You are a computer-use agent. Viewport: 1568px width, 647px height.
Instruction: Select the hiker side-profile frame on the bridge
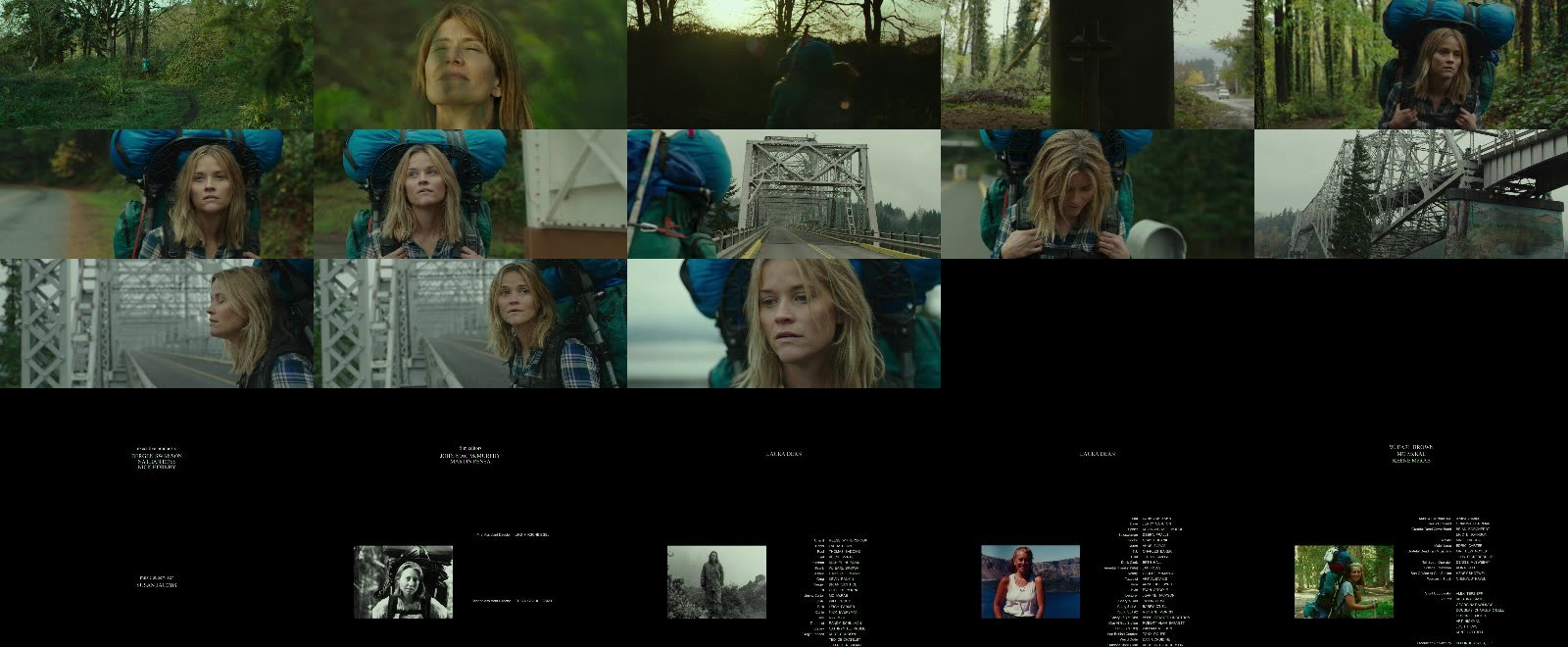pyautogui.click(x=157, y=323)
